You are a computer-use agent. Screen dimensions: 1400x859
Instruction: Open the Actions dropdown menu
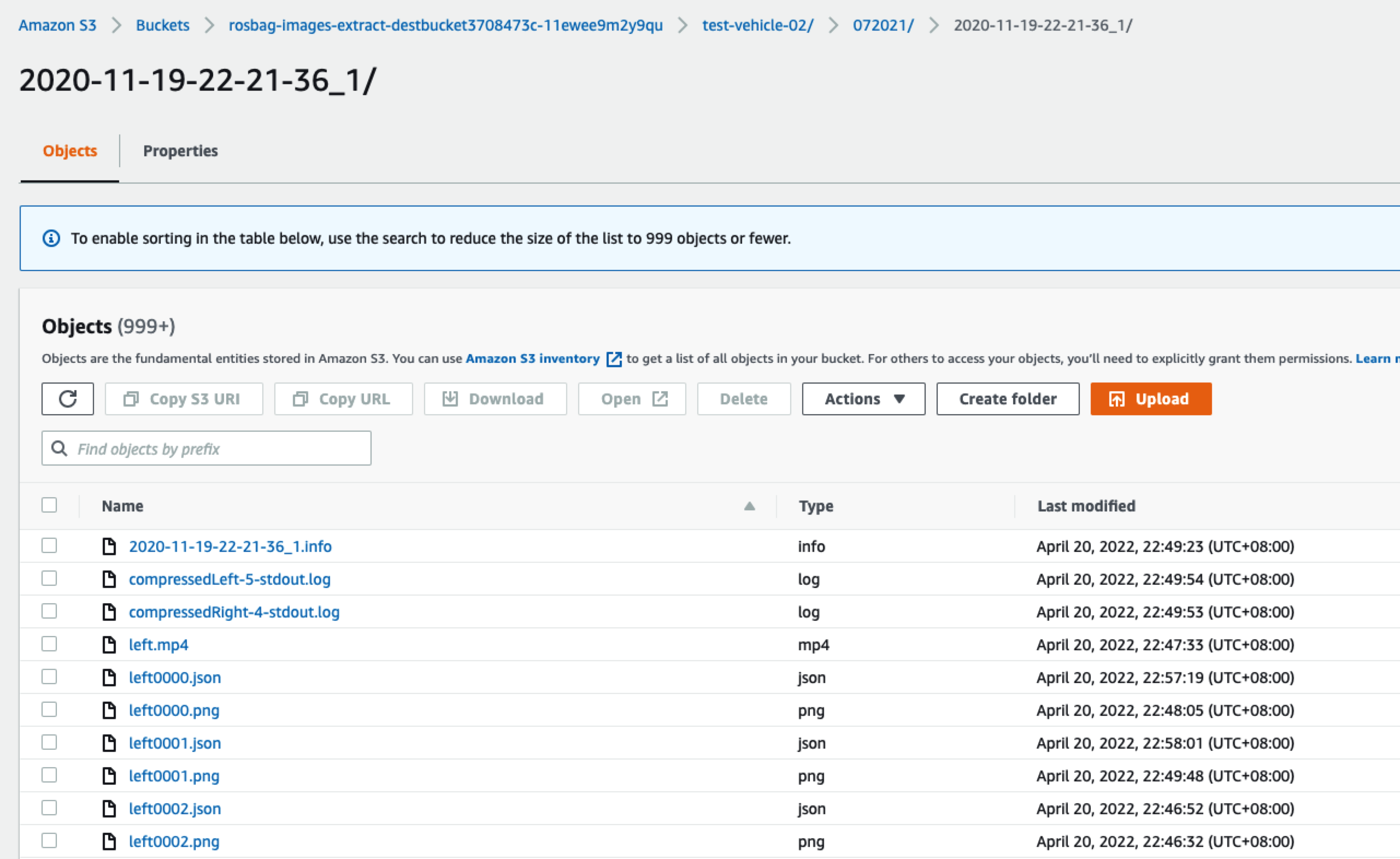pyautogui.click(x=863, y=399)
